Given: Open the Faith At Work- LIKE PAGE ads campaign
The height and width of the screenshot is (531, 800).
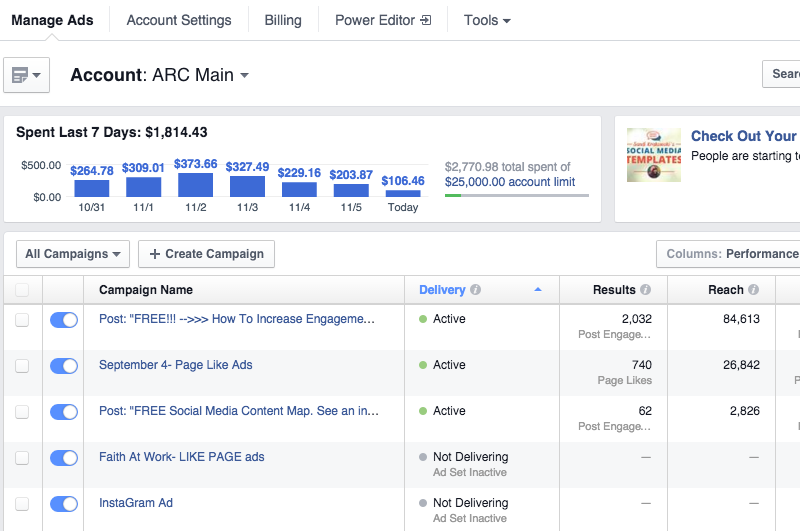Looking at the screenshot, I should click(x=181, y=457).
